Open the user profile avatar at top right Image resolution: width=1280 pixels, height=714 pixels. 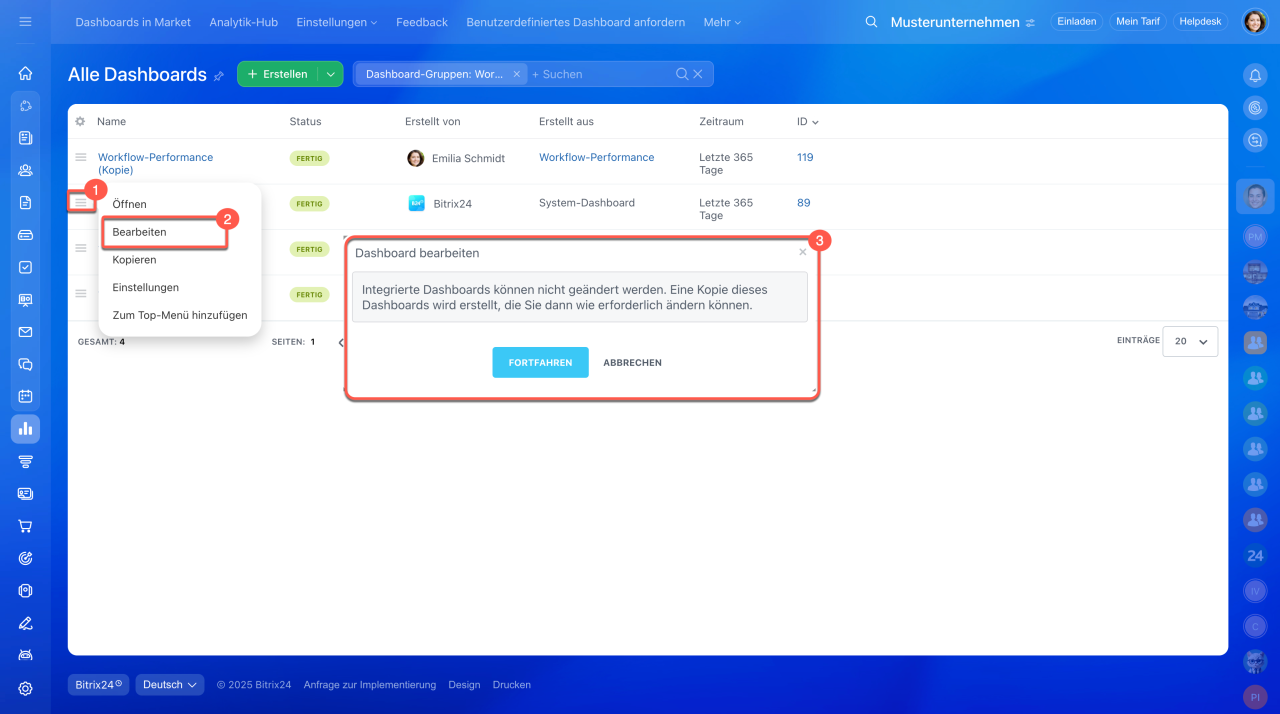pyautogui.click(x=1255, y=21)
